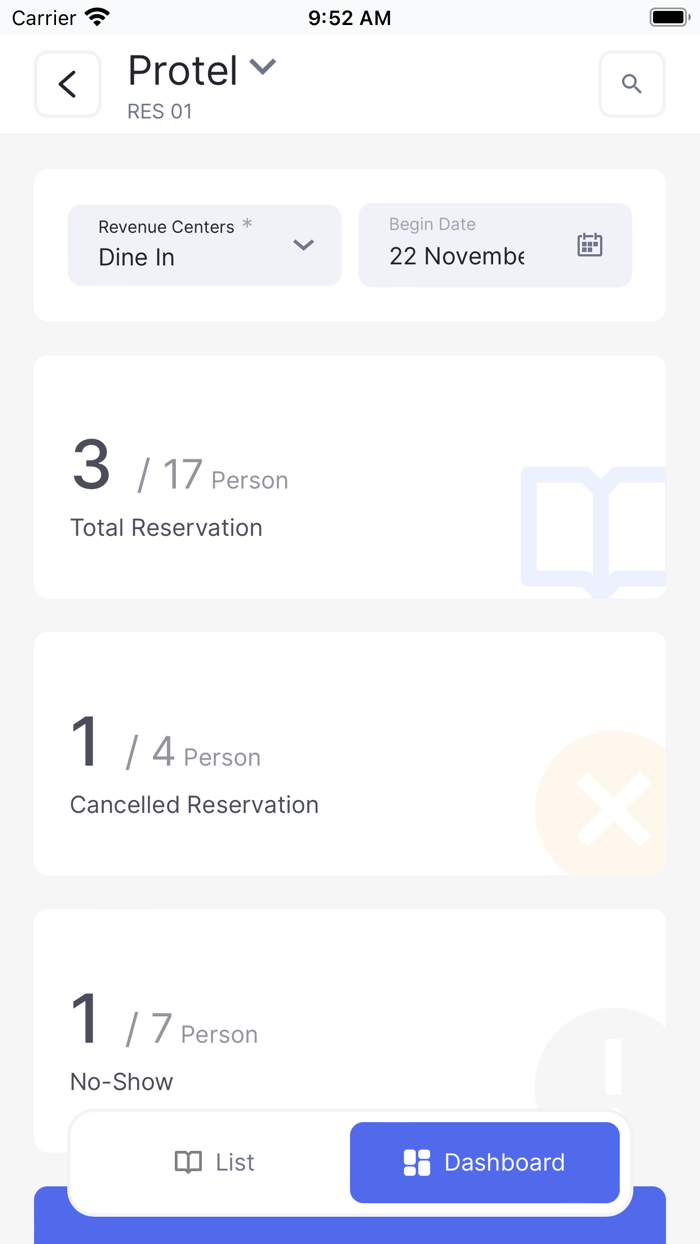The width and height of the screenshot is (700, 1244).
Task: Select the Dine In revenue center option
Action: pos(135,256)
